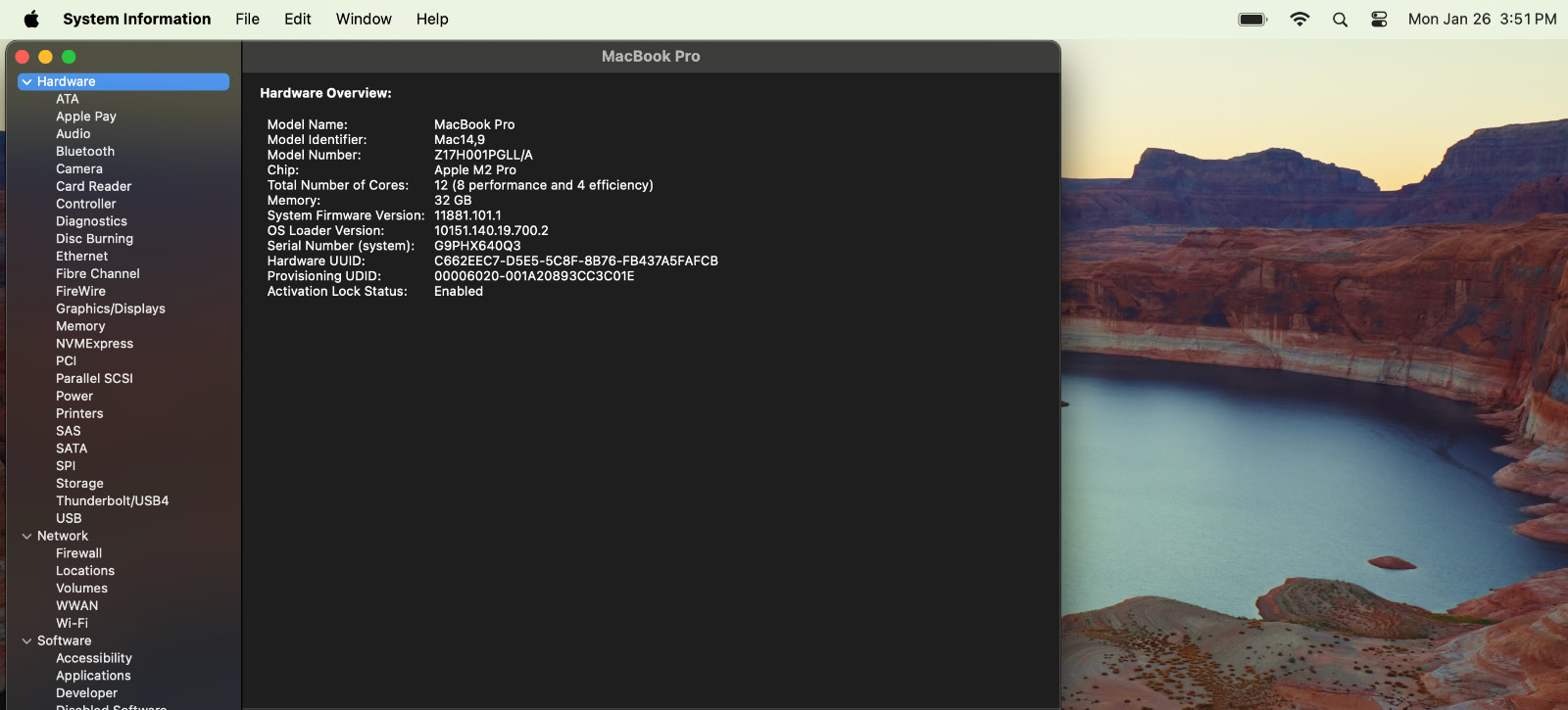The image size is (1568, 710).
Task: Select the Hardware category
Action: [x=123, y=81]
